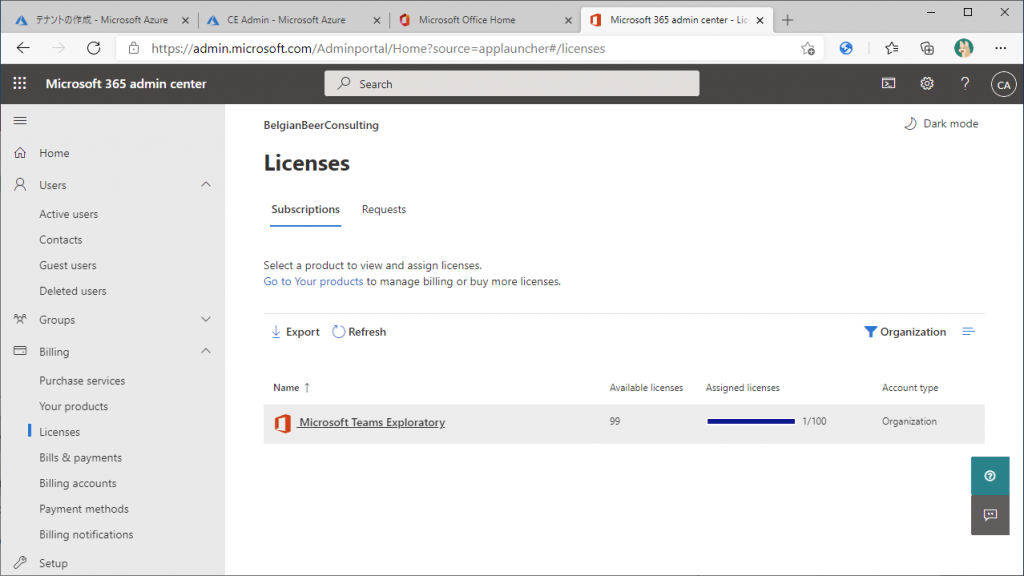Click the Account type column header
This screenshot has height=576, width=1024.
(910, 387)
